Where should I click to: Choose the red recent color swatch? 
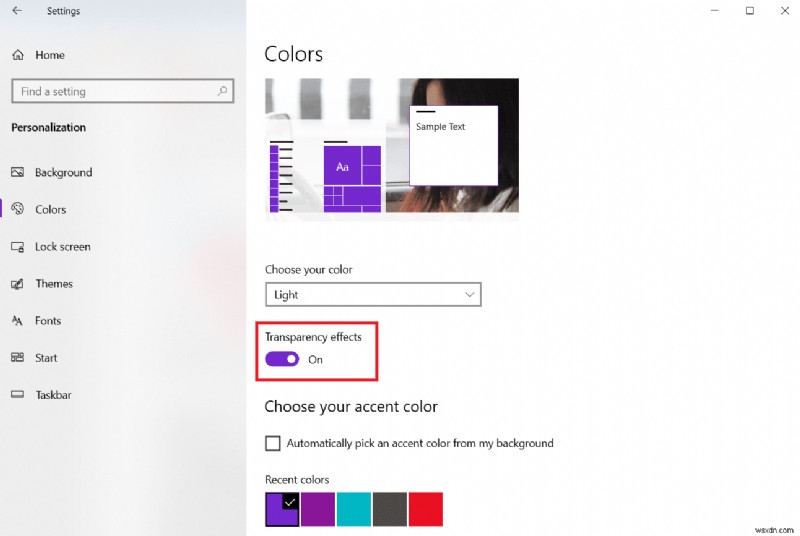426,509
